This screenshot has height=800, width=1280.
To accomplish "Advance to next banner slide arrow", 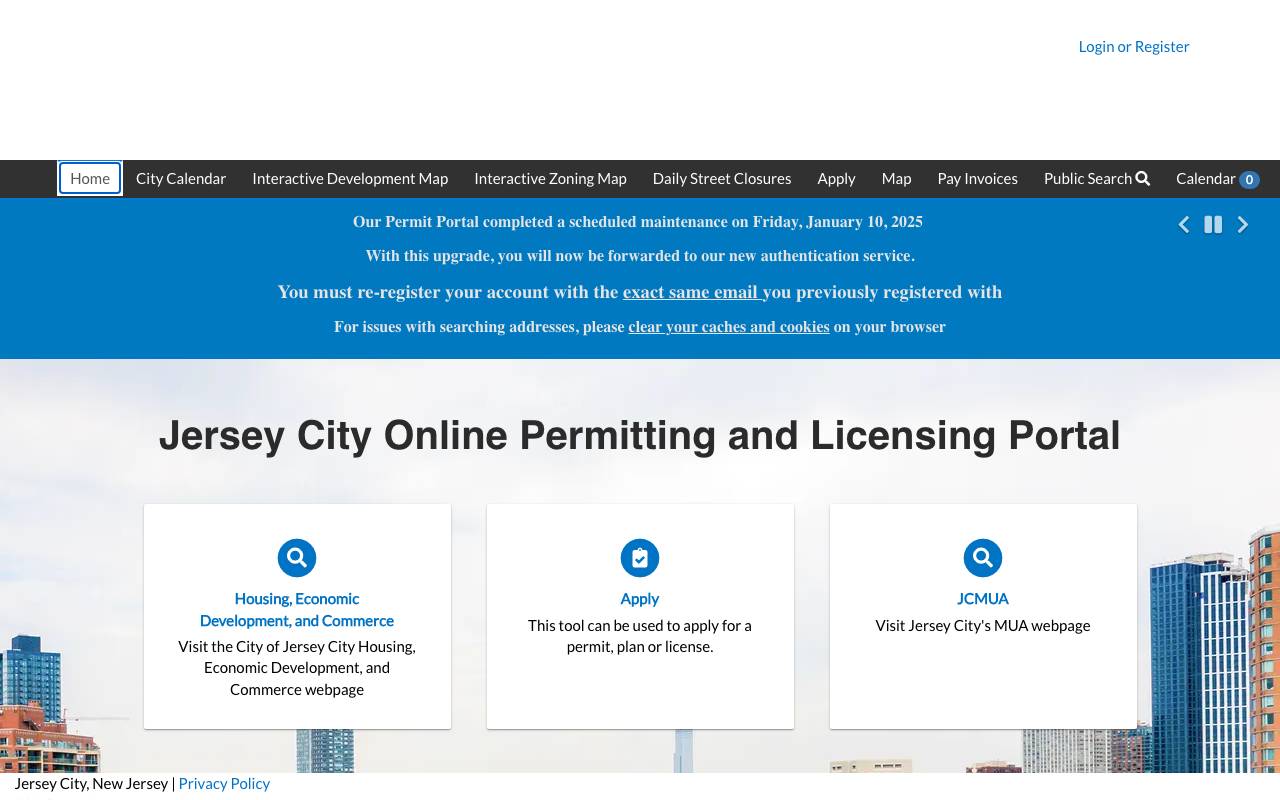I will [x=1243, y=225].
